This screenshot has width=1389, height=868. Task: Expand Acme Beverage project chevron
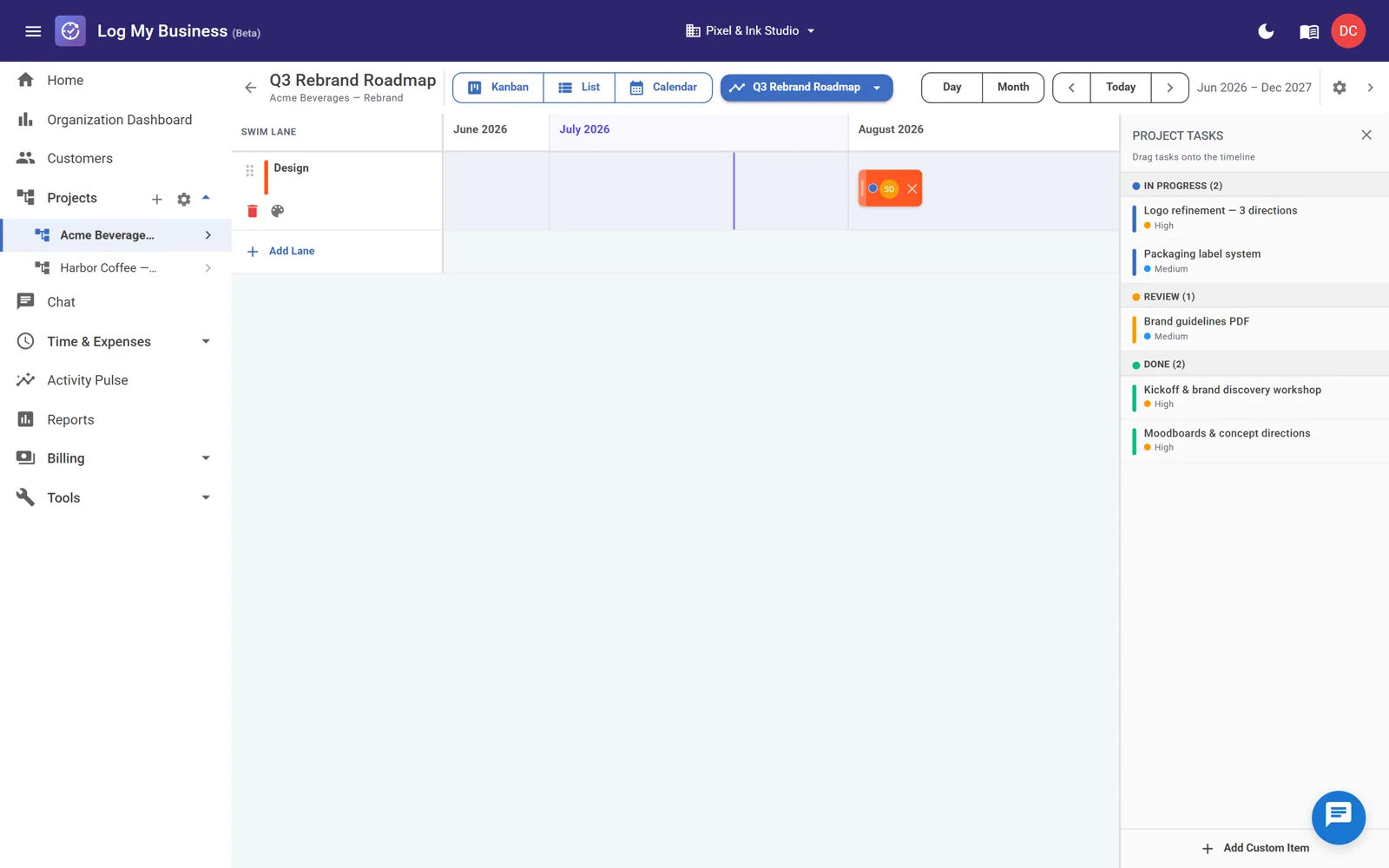coord(208,235)
